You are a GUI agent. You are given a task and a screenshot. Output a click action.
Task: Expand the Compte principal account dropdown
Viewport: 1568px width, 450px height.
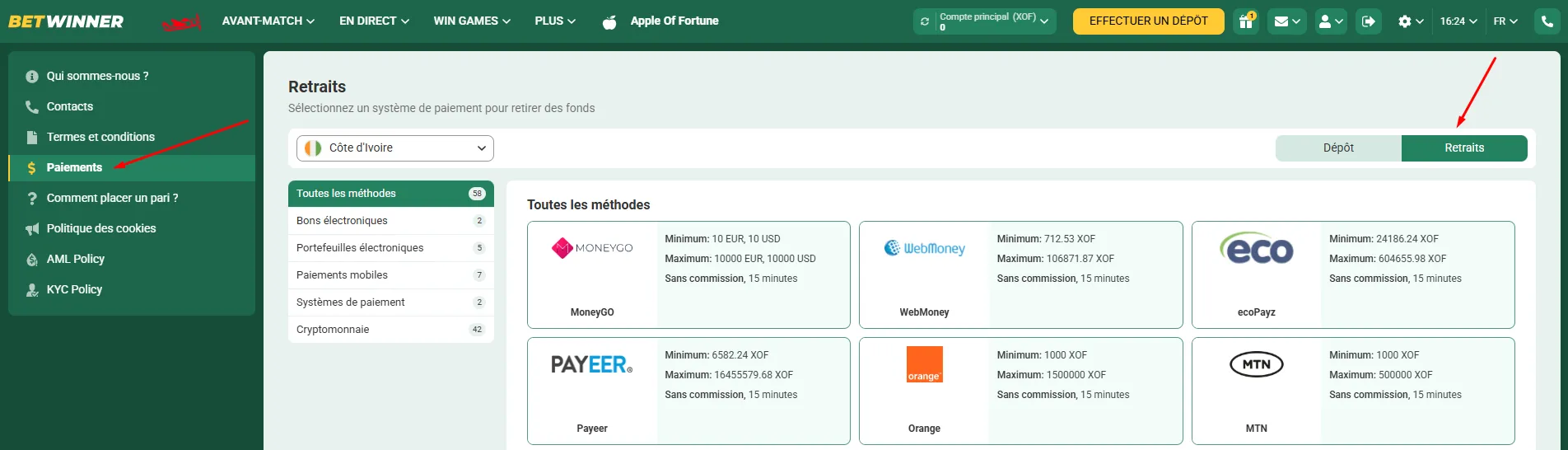(x=994, y=21)
